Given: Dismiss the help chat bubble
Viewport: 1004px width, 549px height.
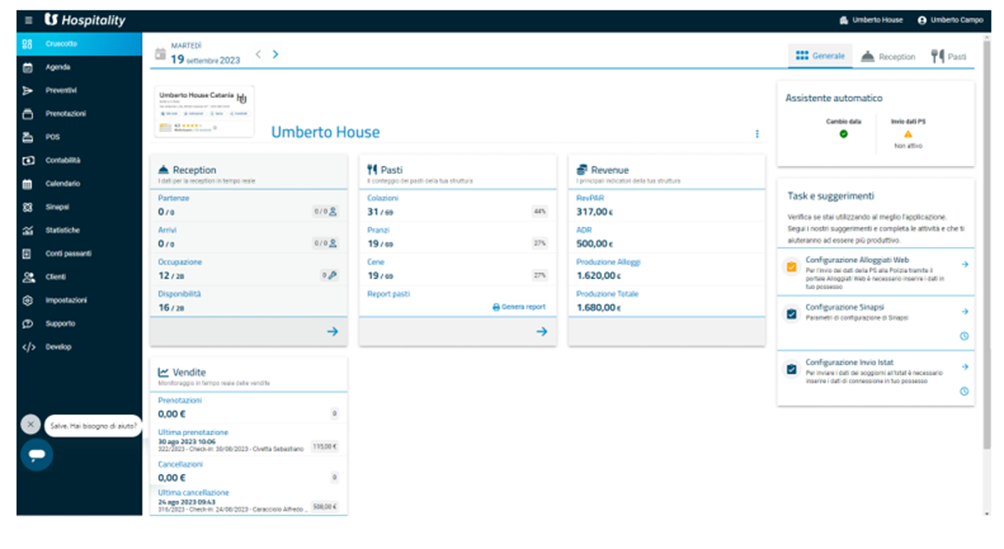Looking at the screenshot, I should 30,425.
